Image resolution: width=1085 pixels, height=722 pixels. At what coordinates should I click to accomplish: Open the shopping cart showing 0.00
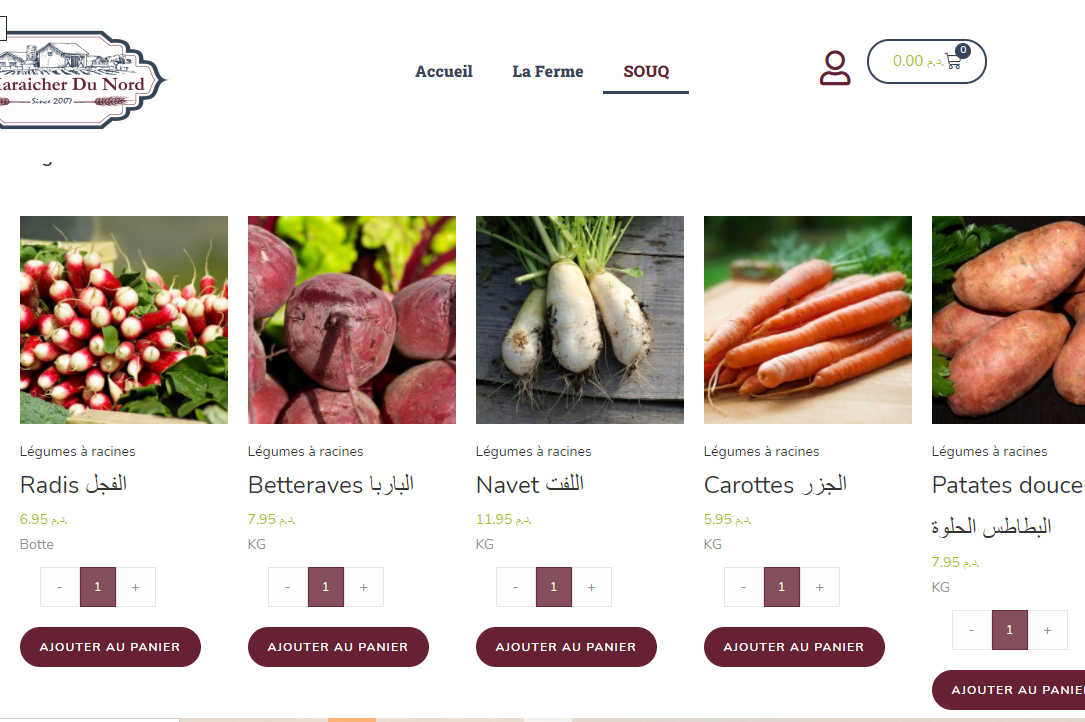[927, 62]
